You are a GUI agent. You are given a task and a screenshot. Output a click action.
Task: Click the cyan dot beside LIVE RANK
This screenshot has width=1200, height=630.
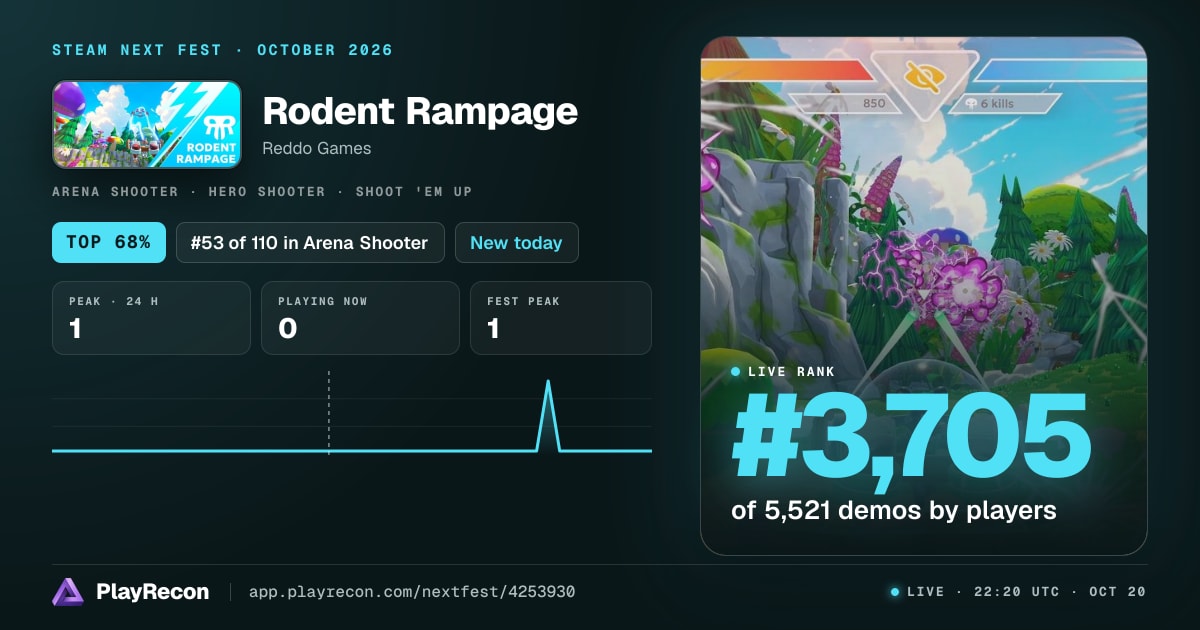coord(736,372)
